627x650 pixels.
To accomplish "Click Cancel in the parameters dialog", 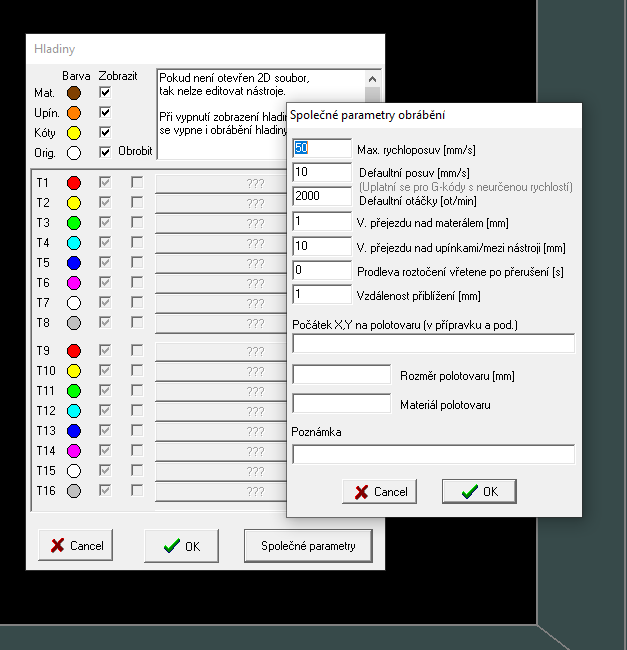I will click(380, 492).
